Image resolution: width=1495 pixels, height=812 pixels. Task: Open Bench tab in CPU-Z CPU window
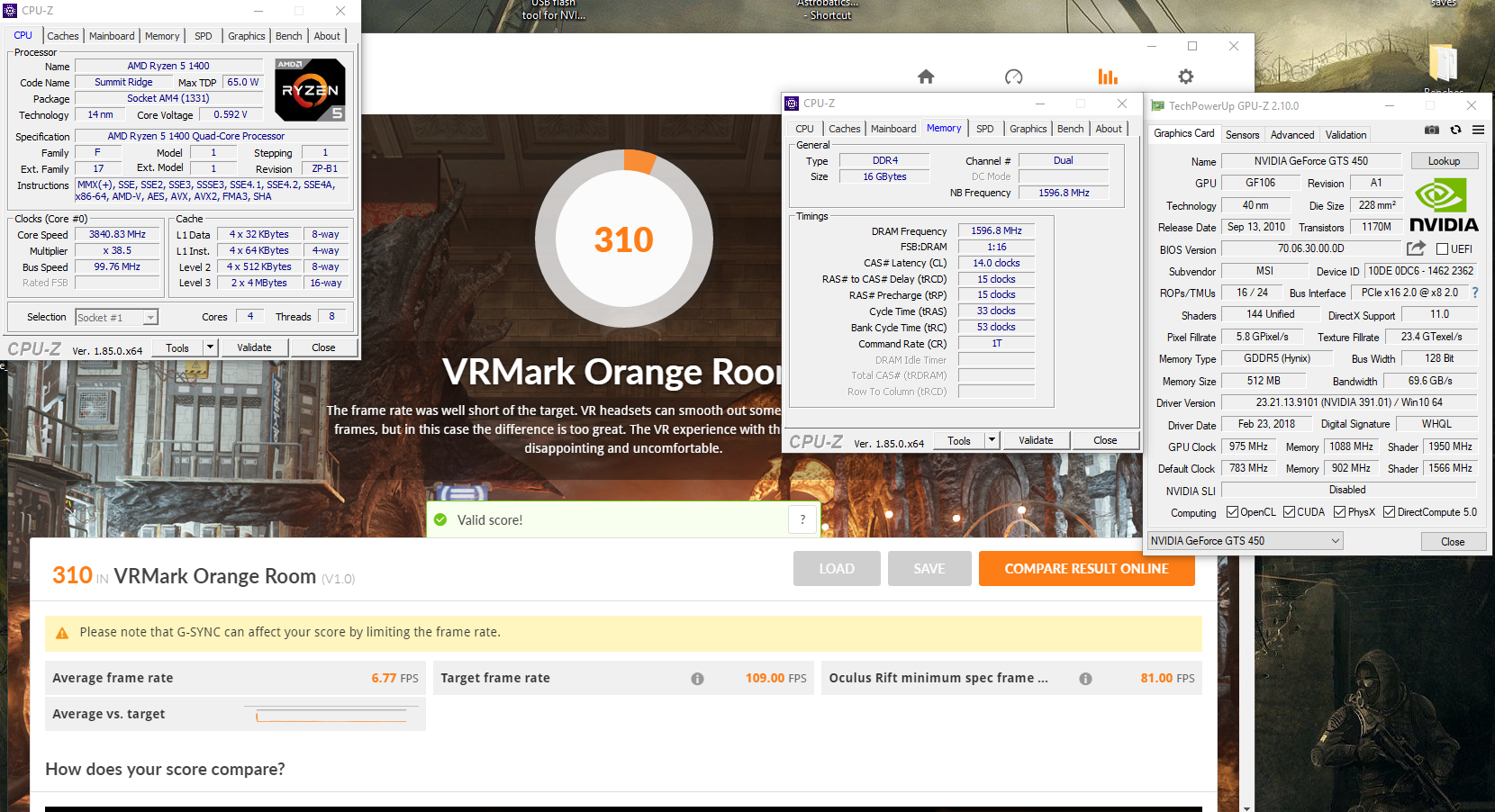point(289,36)
